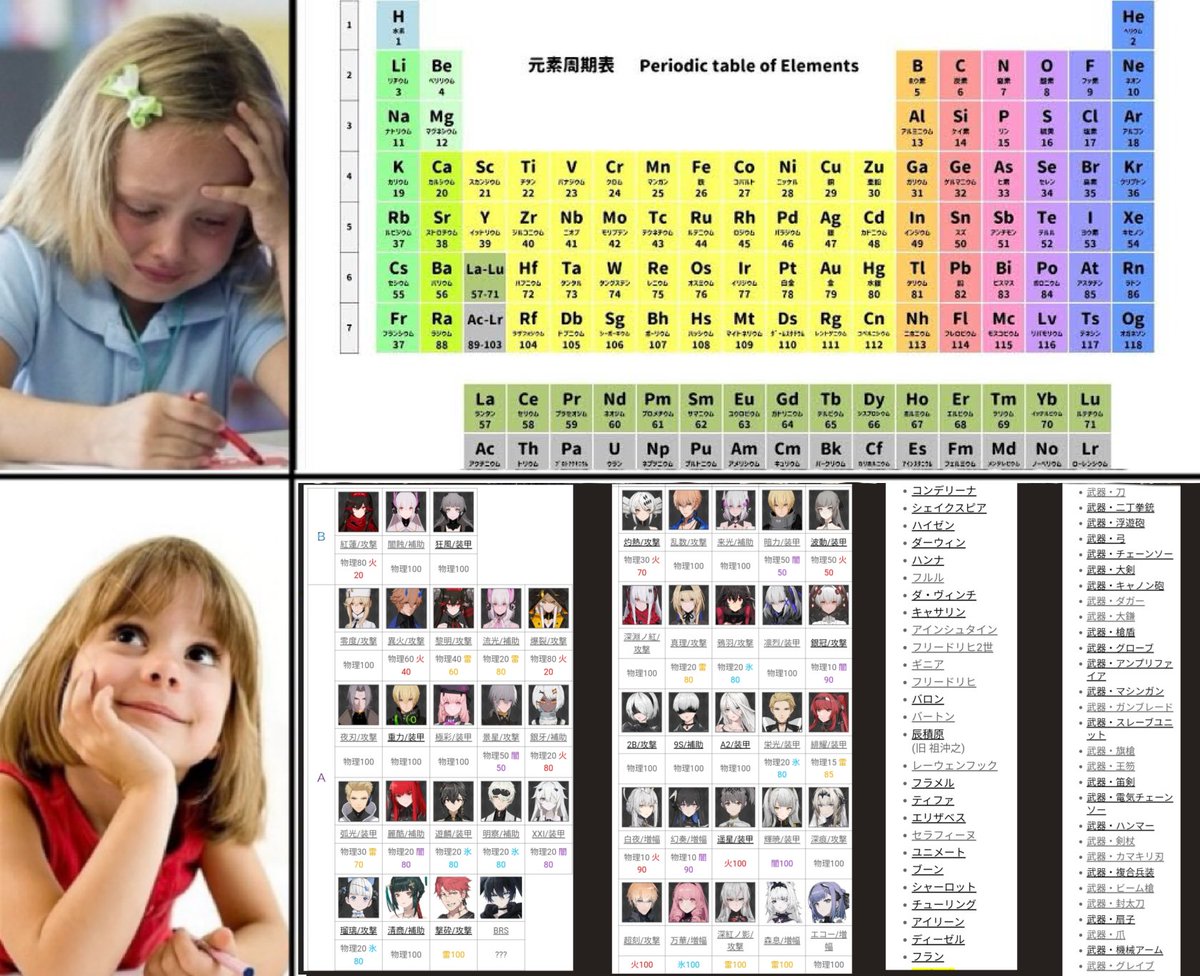1200x976 pixels.
Task: Click the 清商/補助 name link
Action: tap(405, 931)
